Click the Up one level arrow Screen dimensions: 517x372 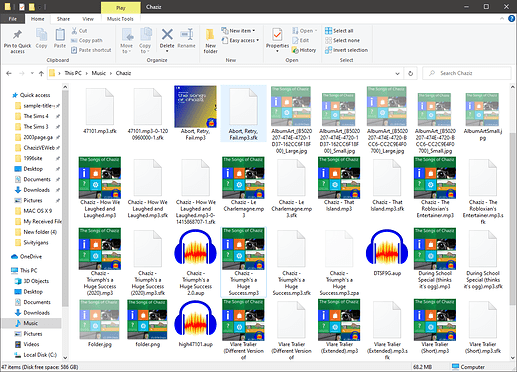tap(41, 73)
